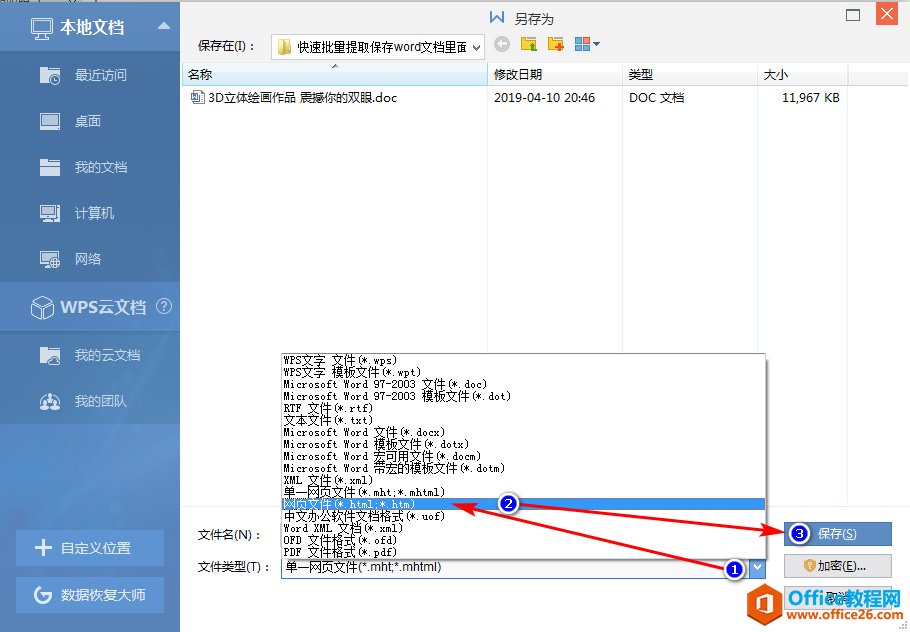Image resolution: width=910 pixels, height=632 pixels.
Task: Open the view mode dropdown icon
Action: pyautogui.click(x=587, y=44)
